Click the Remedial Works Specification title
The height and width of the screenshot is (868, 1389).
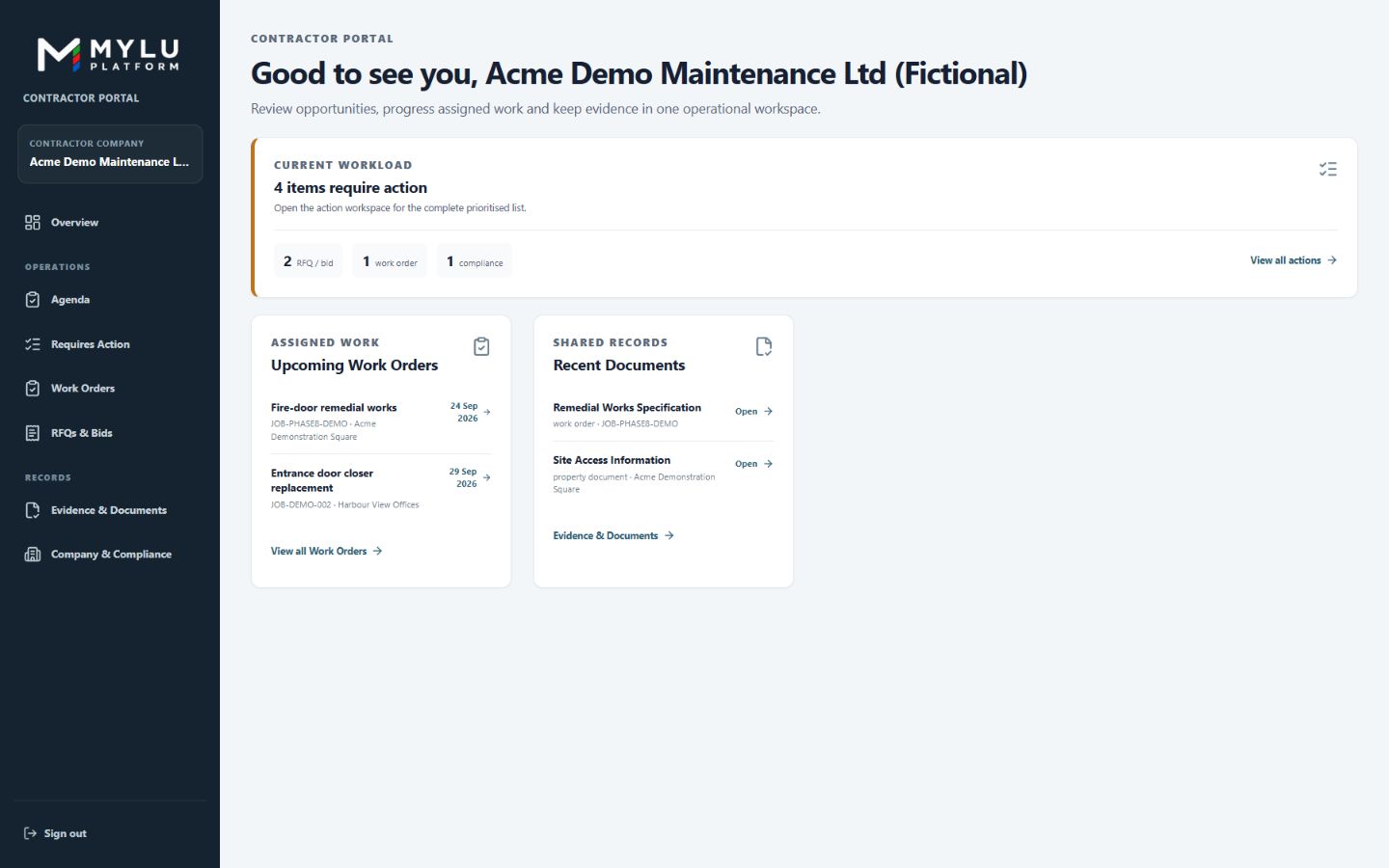click(x=627, y=408)
